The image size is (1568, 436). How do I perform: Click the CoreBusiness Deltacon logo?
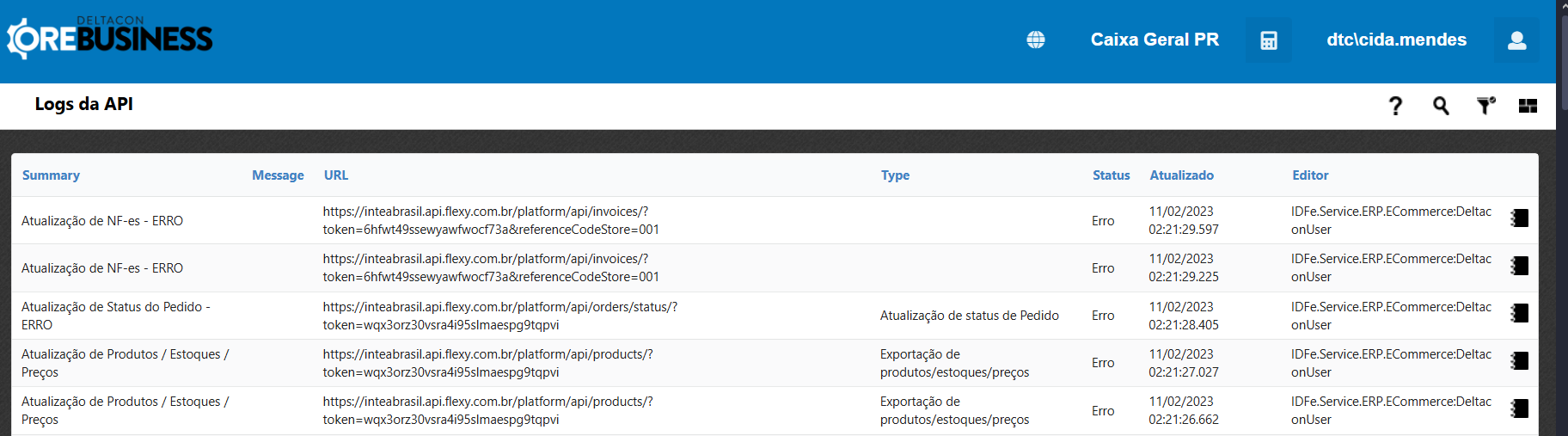[110, 38]
